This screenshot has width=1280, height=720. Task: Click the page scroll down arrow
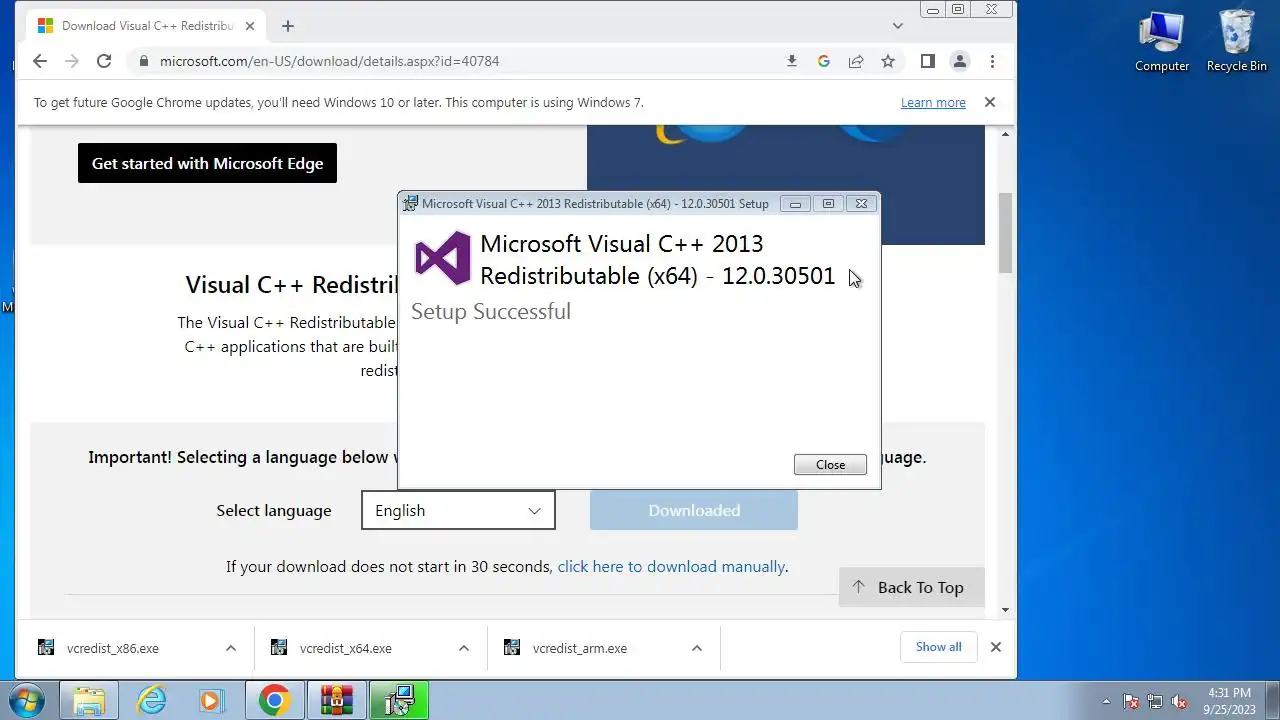coord(1005,609)
